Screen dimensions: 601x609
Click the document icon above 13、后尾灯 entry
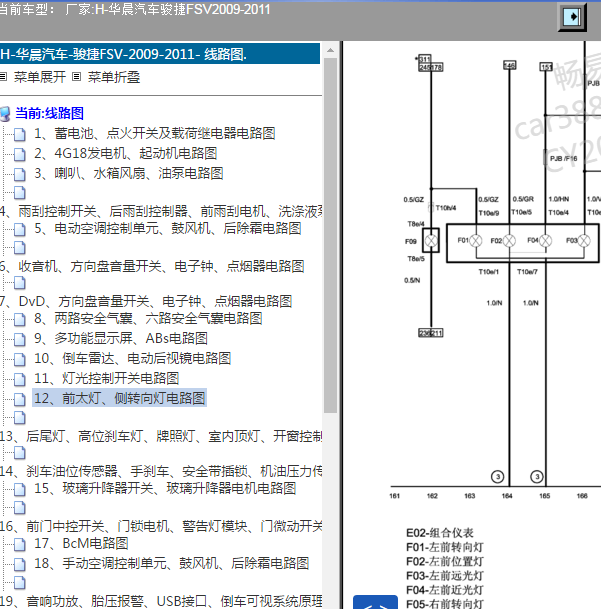coord(20,418)
